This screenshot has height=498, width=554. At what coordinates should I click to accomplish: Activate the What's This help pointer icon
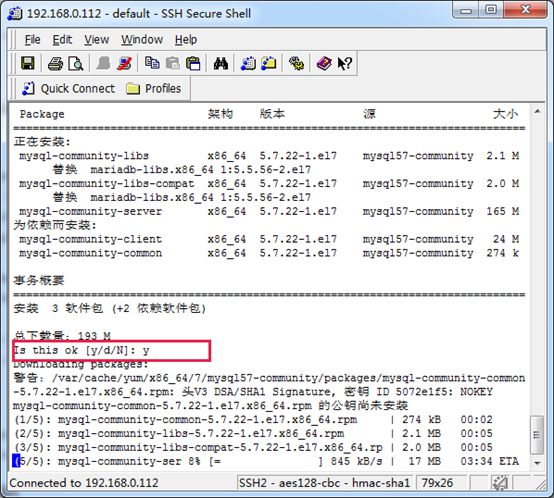point(344,64)
